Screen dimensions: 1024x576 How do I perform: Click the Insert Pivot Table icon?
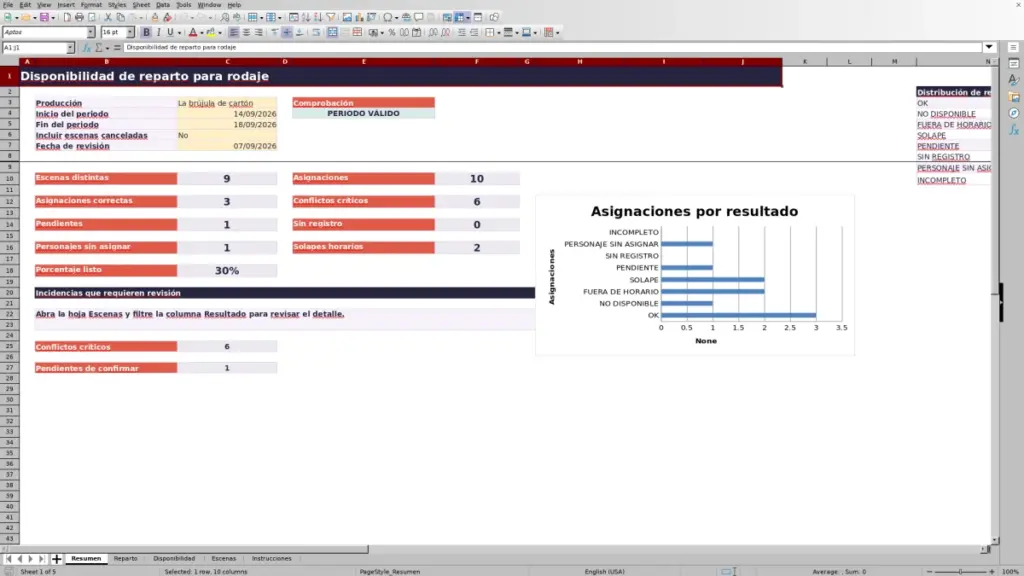tap(372, 17)
